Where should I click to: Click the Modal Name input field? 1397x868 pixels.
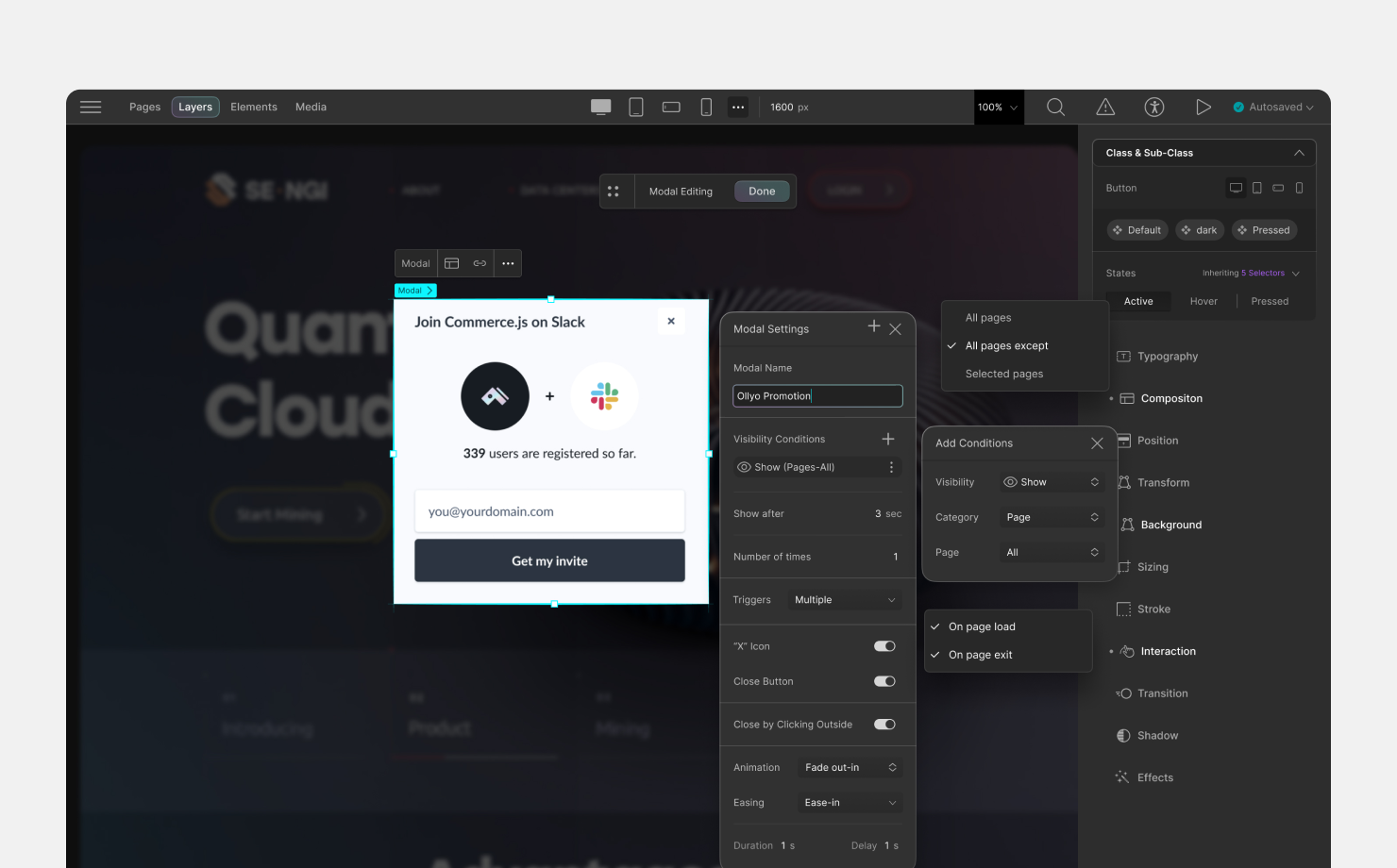pyautogui.click(x=817, y=396)
